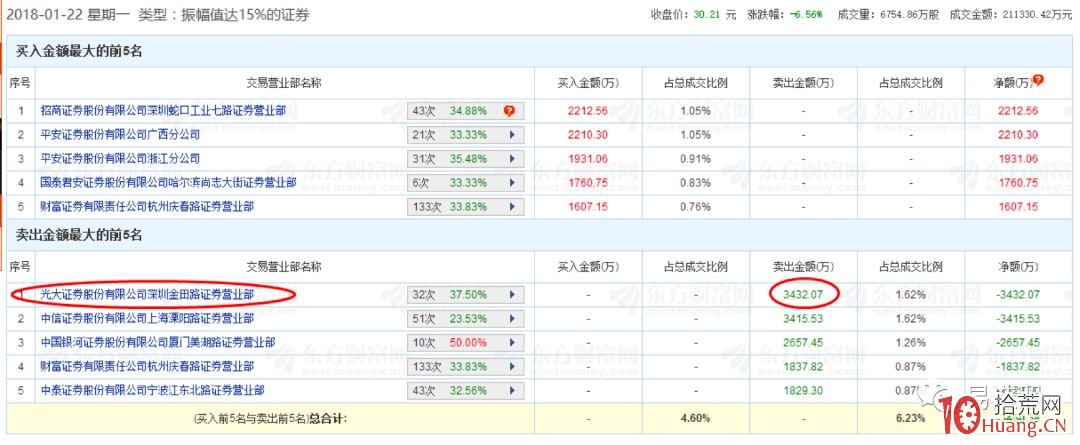Click the 1.26% ratio cell
The image size is (1080, 445).
point(911,342)
